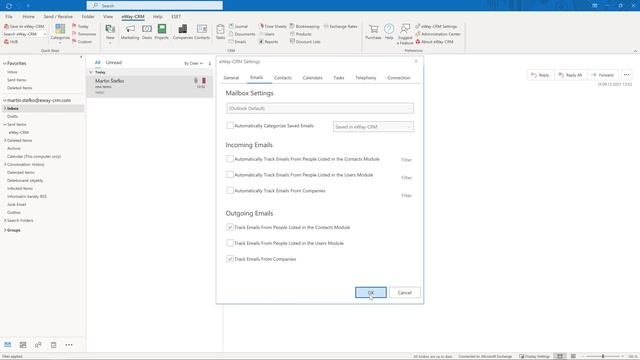The height and width of the screenshot is (360, 640).
Task: Click Forward in the reading pane
Action: coord(602,75)
